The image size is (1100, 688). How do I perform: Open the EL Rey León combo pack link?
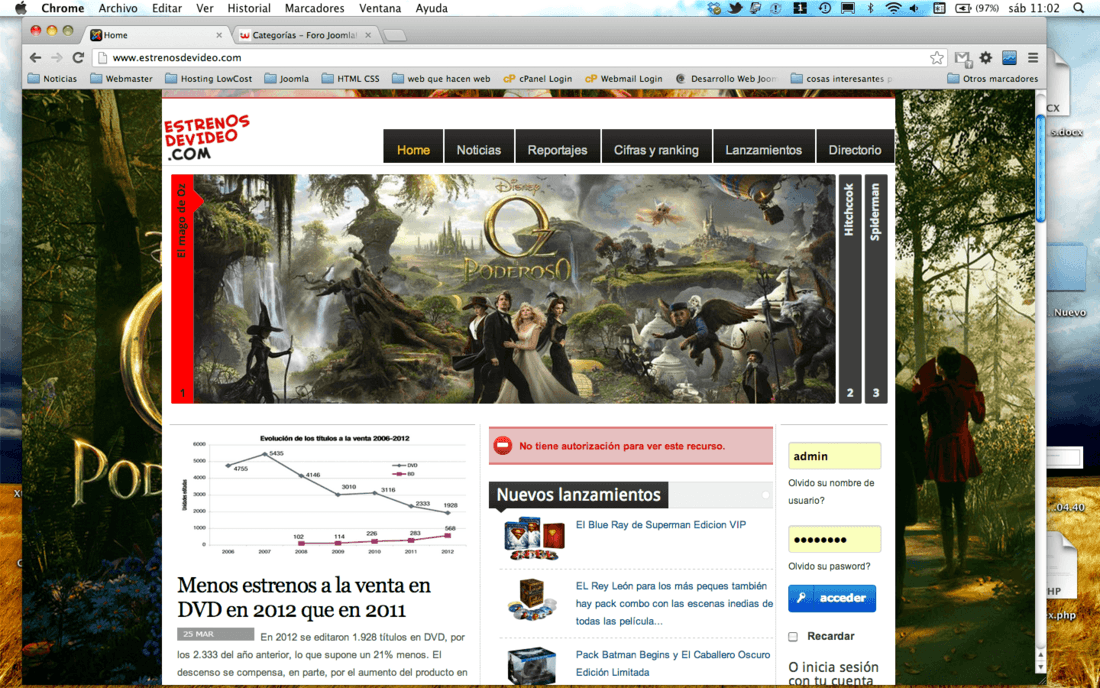(x=674, y=603)
